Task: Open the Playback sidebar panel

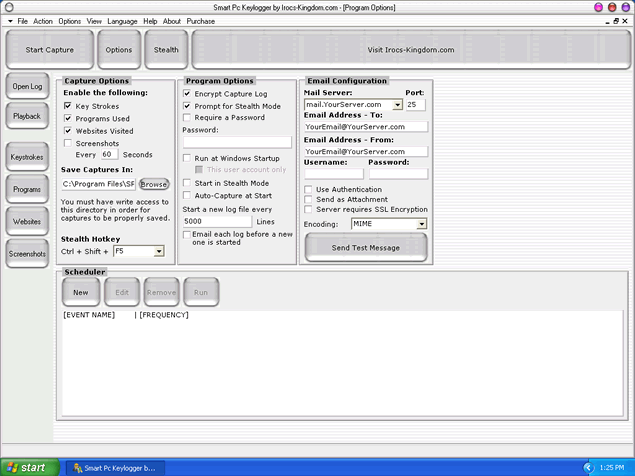Action: pos(27,116)
